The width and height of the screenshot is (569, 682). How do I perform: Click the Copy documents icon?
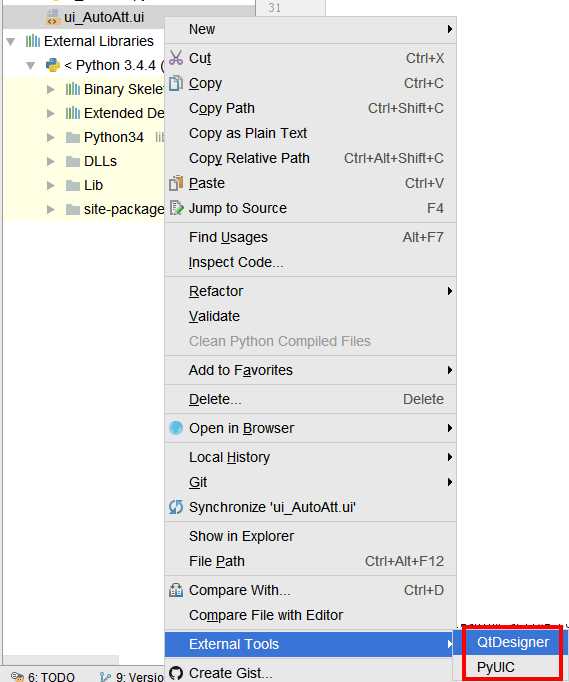tap(175, 83)
